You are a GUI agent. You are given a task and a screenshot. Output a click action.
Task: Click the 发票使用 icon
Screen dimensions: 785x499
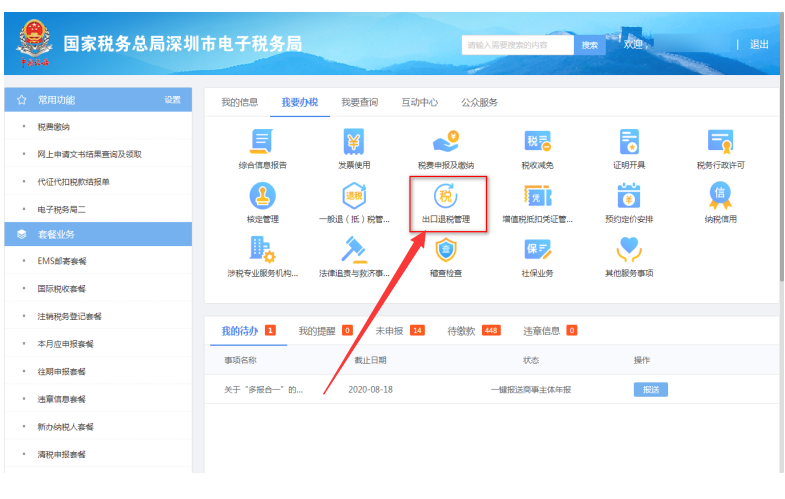point(353,142)
